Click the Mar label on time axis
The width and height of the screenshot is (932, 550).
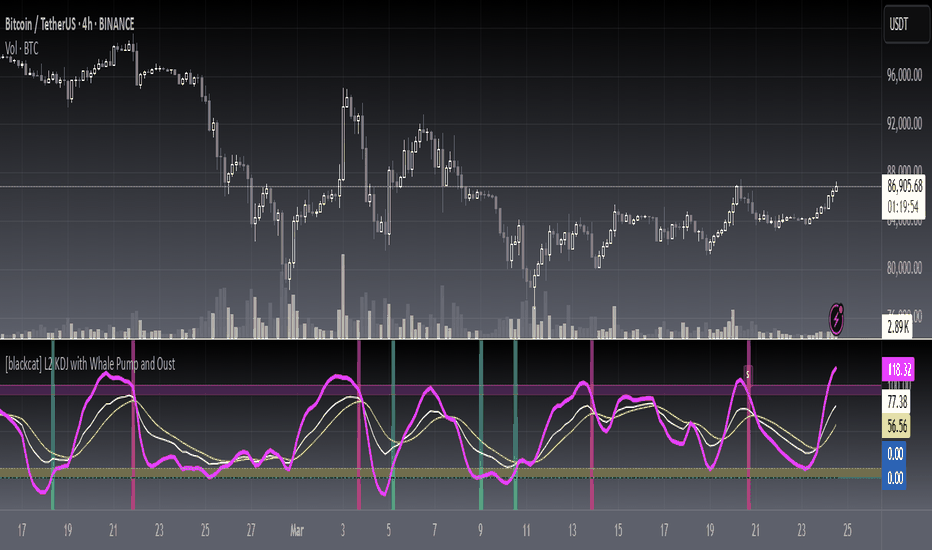297,530
